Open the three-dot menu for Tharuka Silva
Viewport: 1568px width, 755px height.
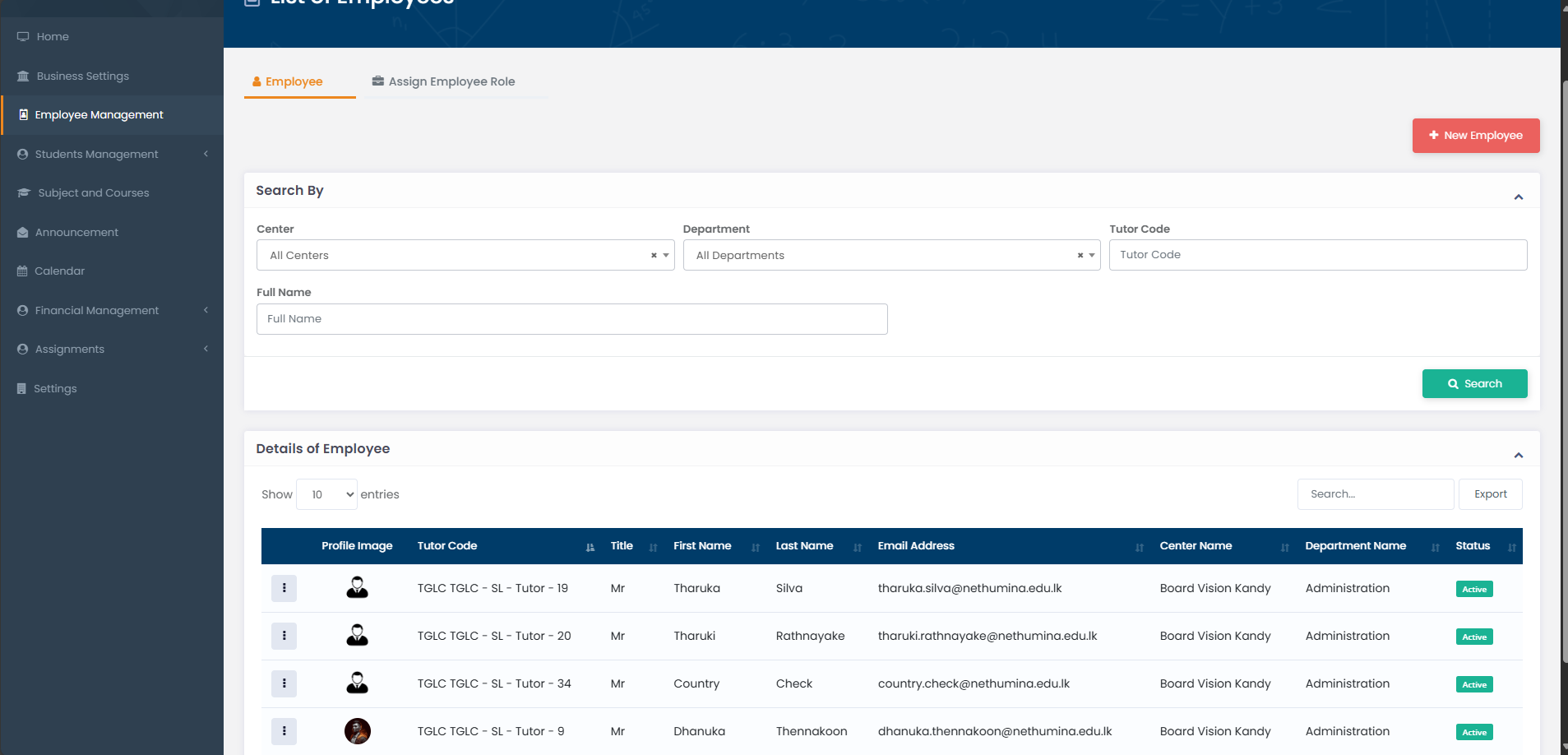tap(284, 588)
